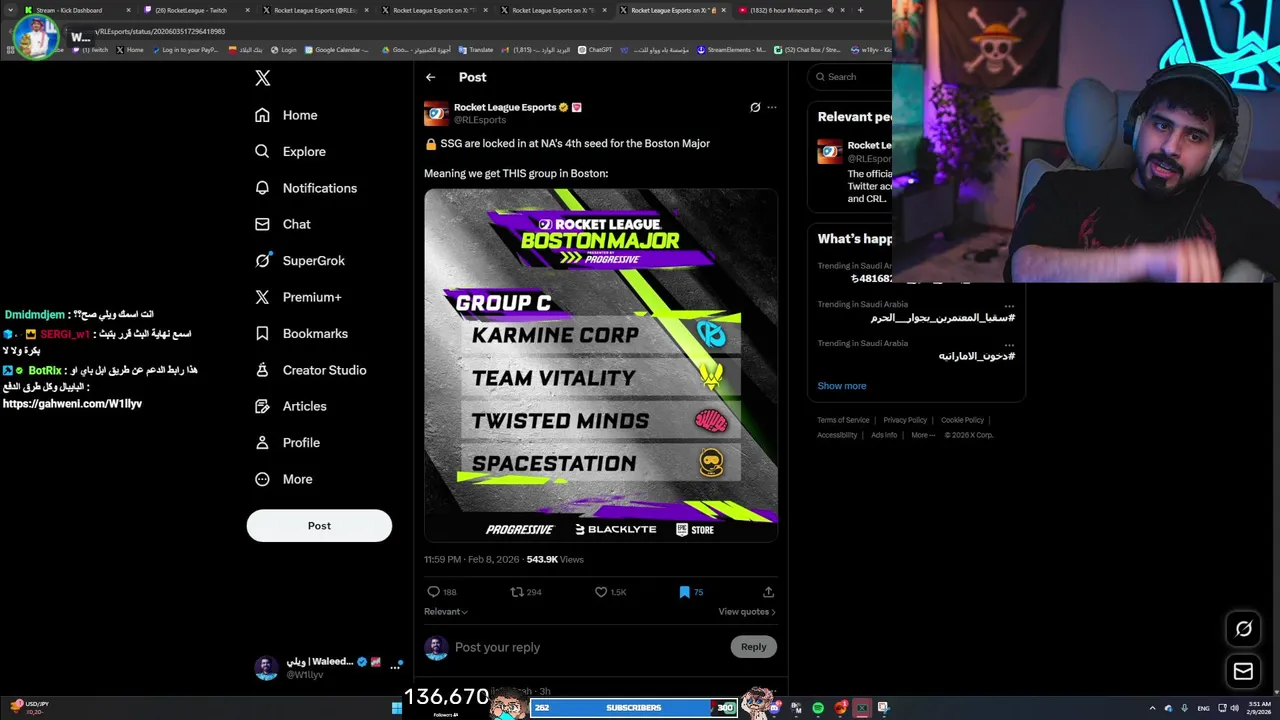Open options for the سفيا_المعتمرين trend
Viewport: 1280px width, 720px height.
[1009, 305]
